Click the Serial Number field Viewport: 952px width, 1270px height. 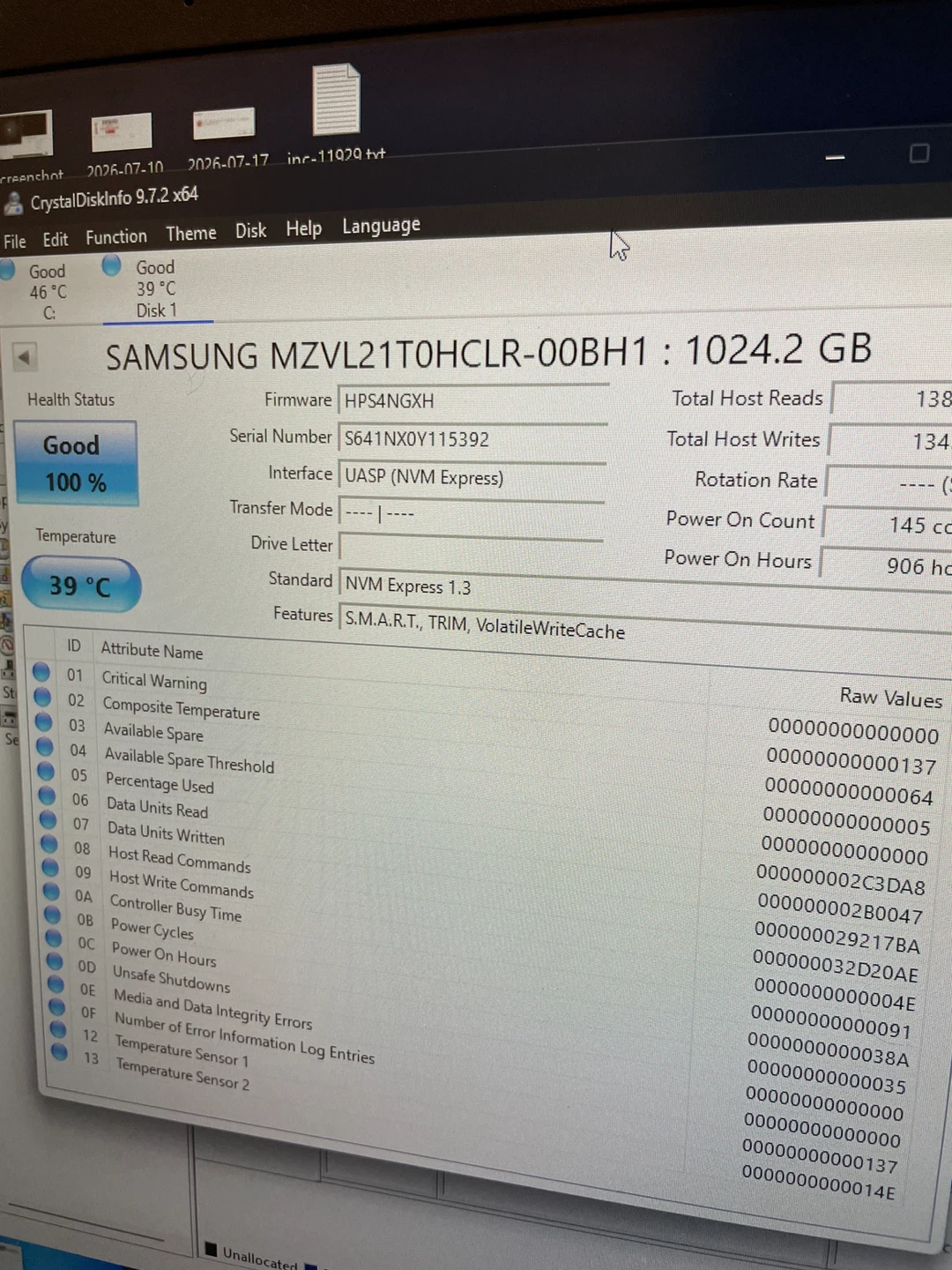[x=473, y=439]
